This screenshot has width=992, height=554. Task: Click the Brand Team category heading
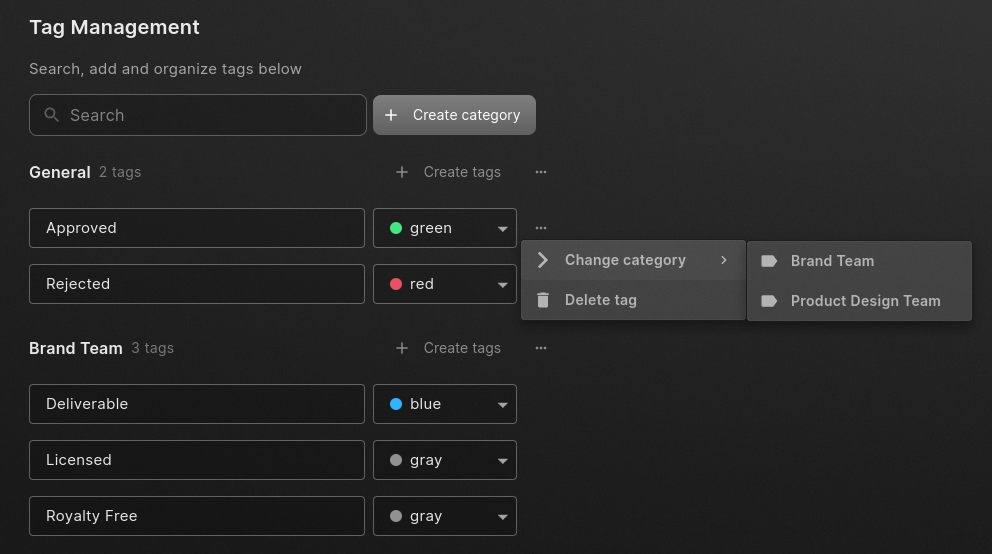pyautogui.click(x=76, y=348)
